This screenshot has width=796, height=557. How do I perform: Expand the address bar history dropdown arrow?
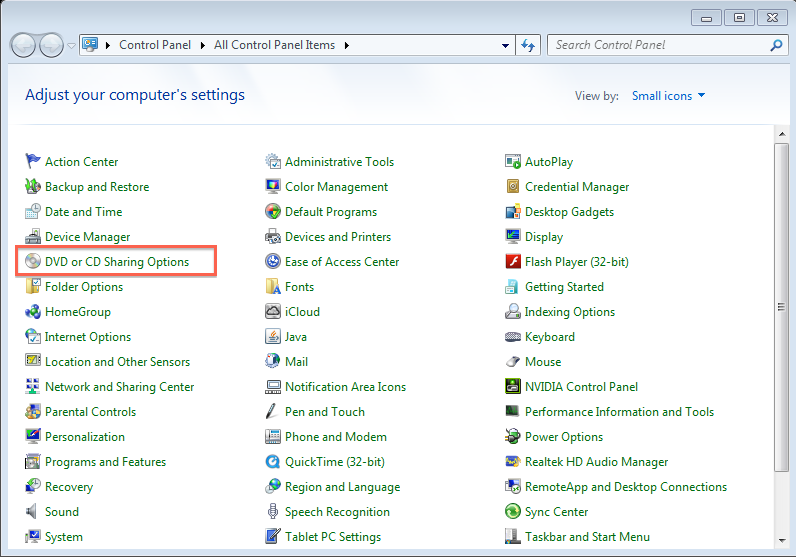[x=505, y=45]
